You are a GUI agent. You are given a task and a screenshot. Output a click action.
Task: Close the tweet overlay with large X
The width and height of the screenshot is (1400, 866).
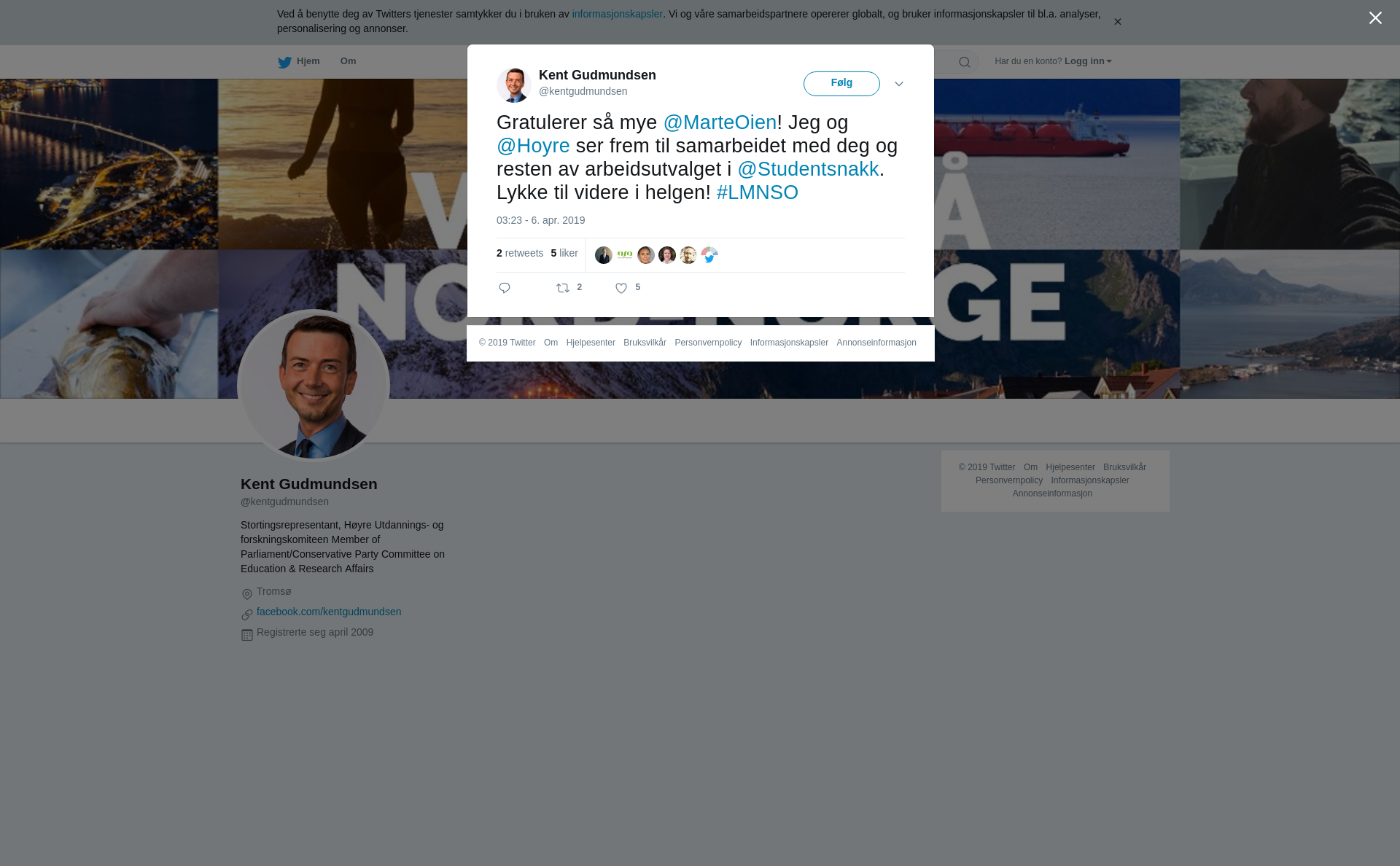[x=1375, y=17]
